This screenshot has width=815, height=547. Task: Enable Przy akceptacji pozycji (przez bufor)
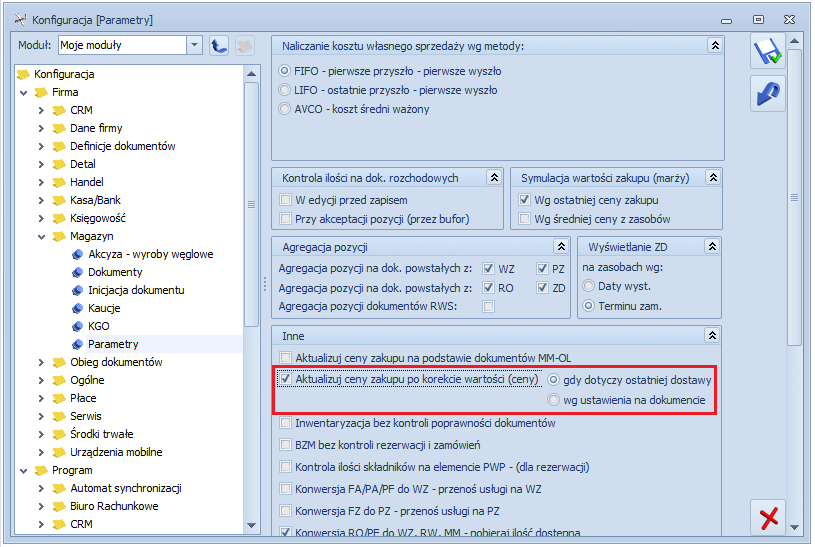[285, 218]
